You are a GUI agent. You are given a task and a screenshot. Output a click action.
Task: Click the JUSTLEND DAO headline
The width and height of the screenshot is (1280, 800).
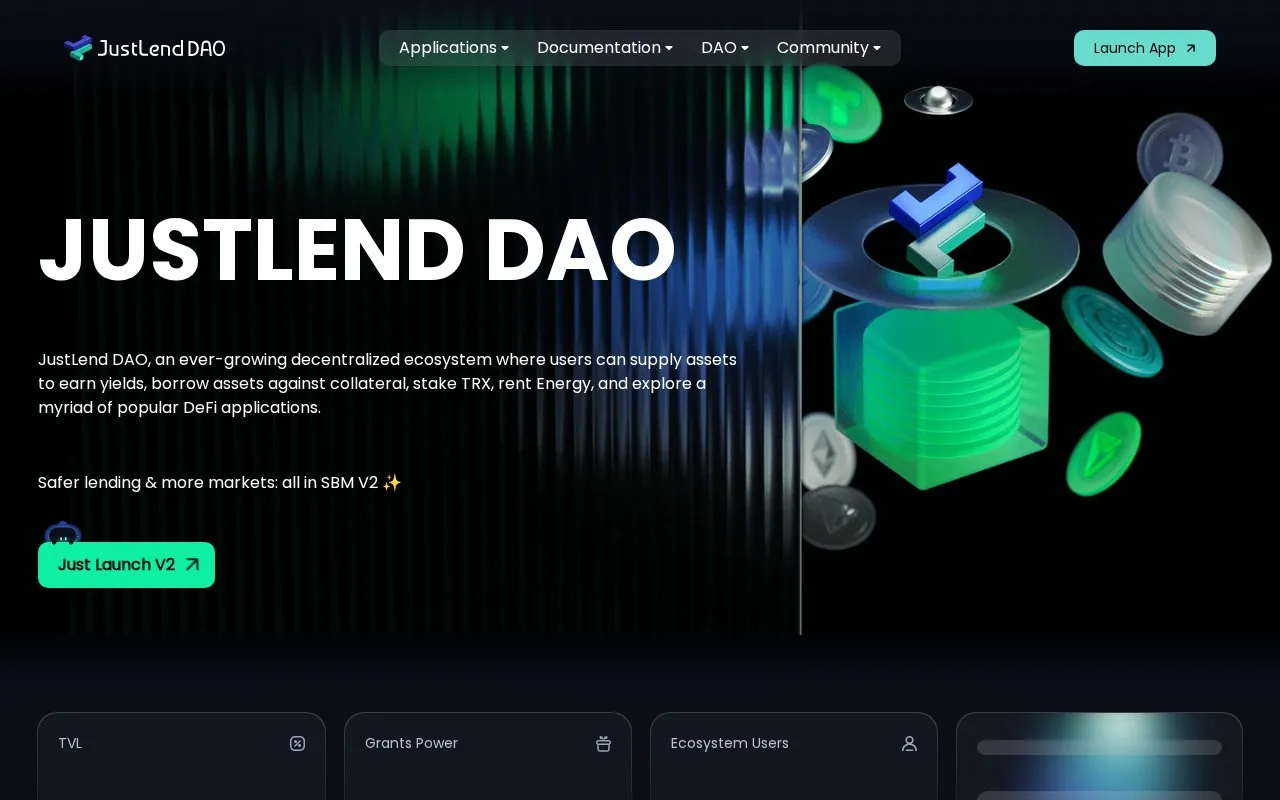coord(357,249)
